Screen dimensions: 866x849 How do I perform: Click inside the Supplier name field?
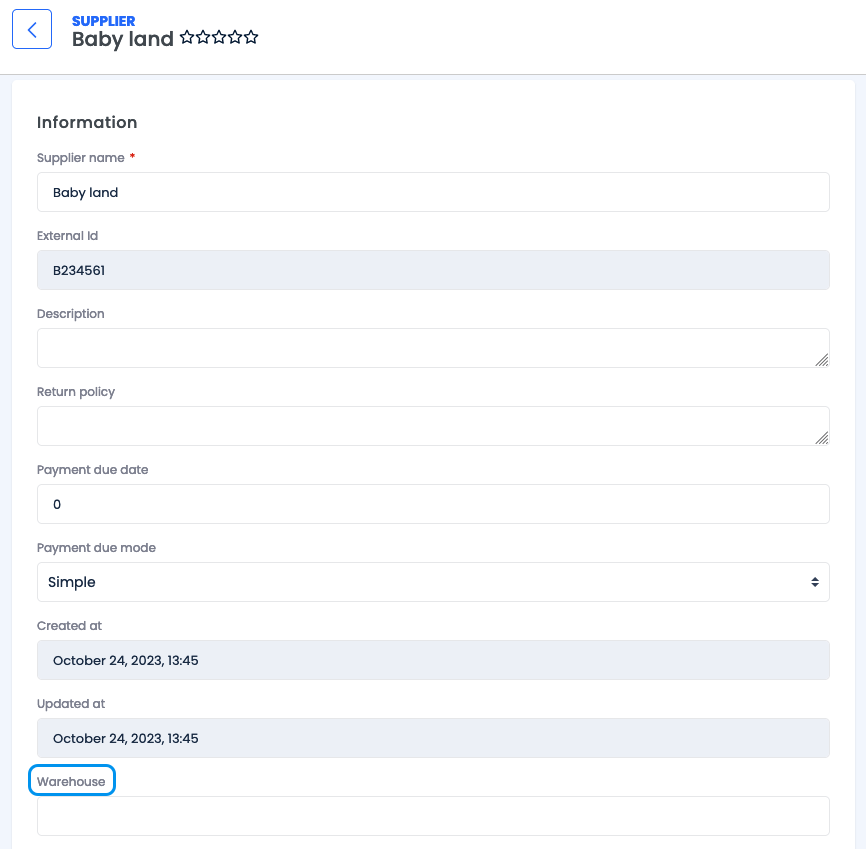[433, 192]
